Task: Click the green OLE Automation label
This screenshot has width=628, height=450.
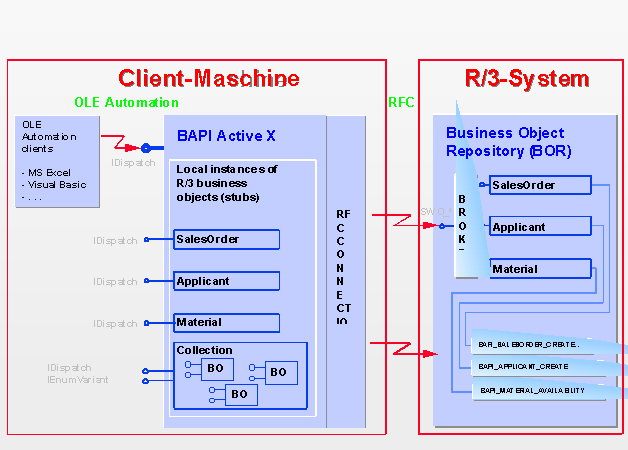Action: coord(127,102)
